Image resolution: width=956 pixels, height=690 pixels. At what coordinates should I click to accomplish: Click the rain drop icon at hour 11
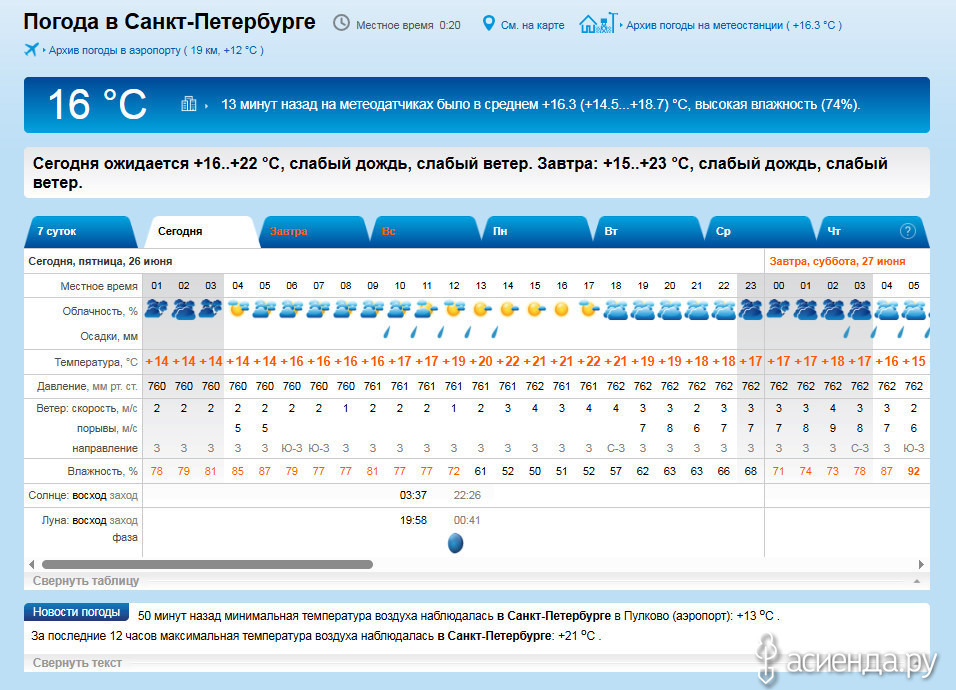(441, 332)
